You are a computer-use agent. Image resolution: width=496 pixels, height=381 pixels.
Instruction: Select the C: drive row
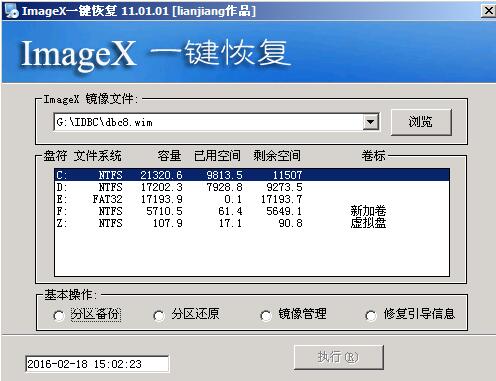pos(252,175)
